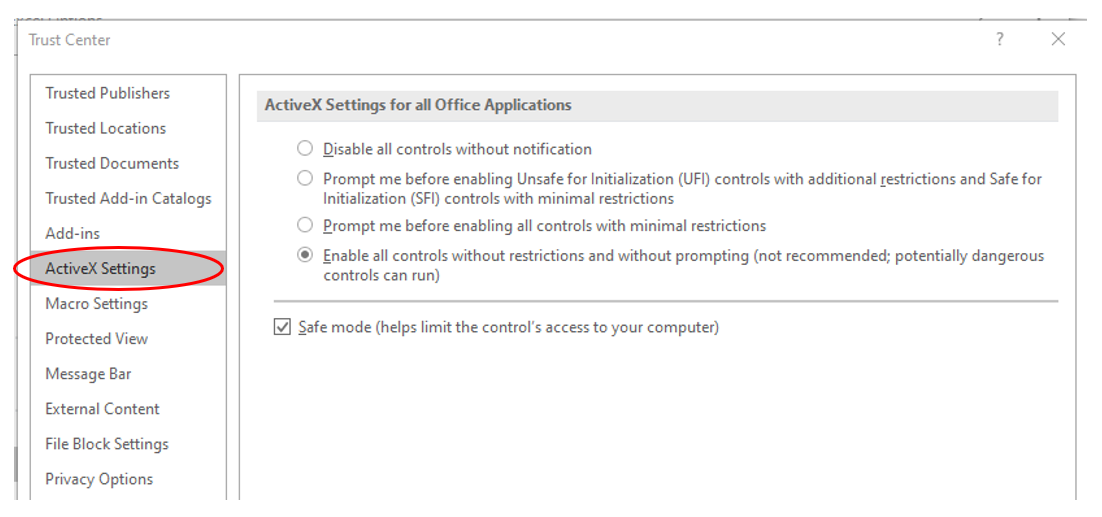The width and height of the screenshot is (1102, 517).
Task: Open External Content settings
Action: pyautogui.click(x=103, y=408)
